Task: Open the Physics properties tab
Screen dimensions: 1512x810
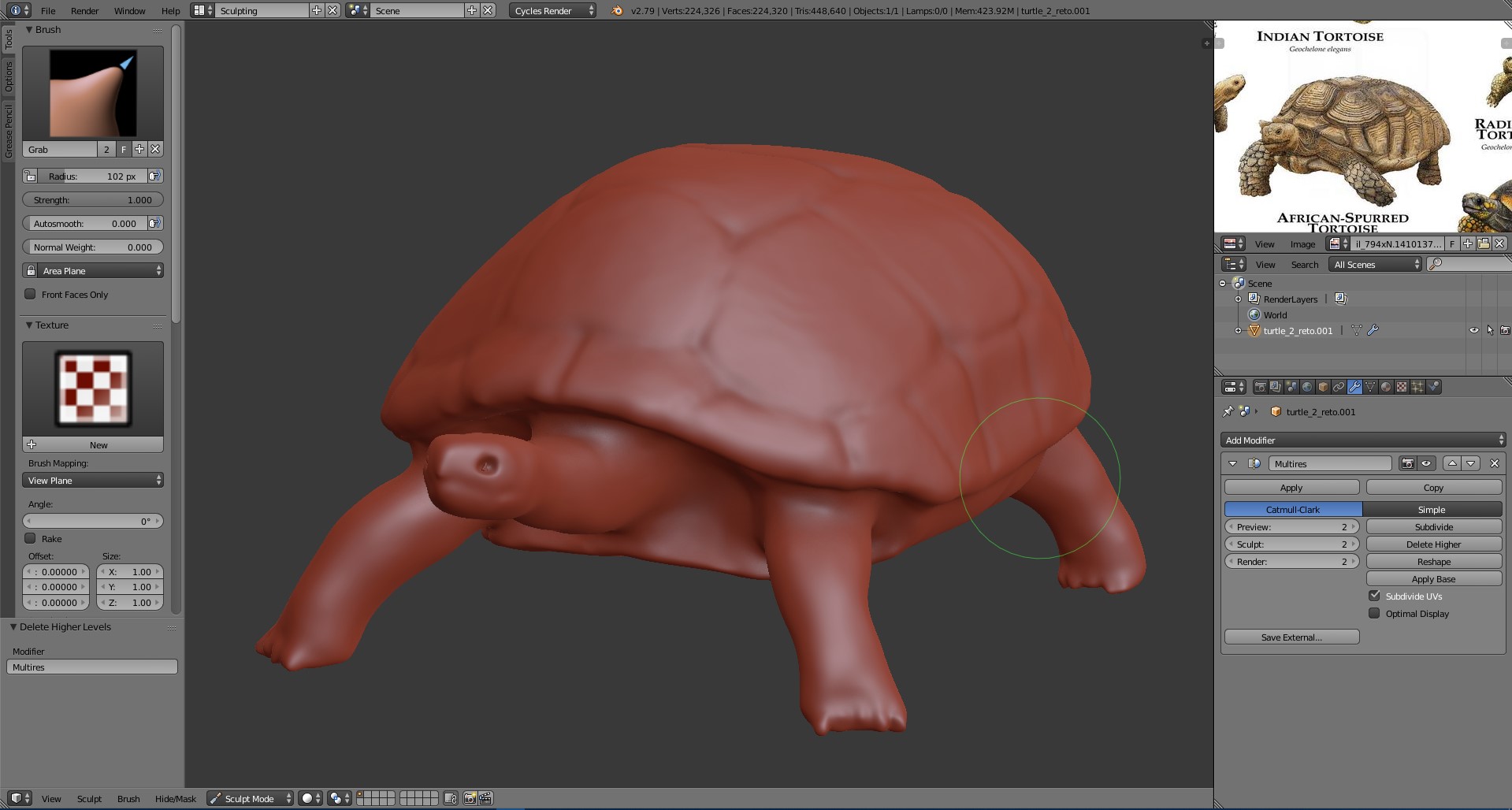Action: pyautogui.click(x=1434, y=387)
